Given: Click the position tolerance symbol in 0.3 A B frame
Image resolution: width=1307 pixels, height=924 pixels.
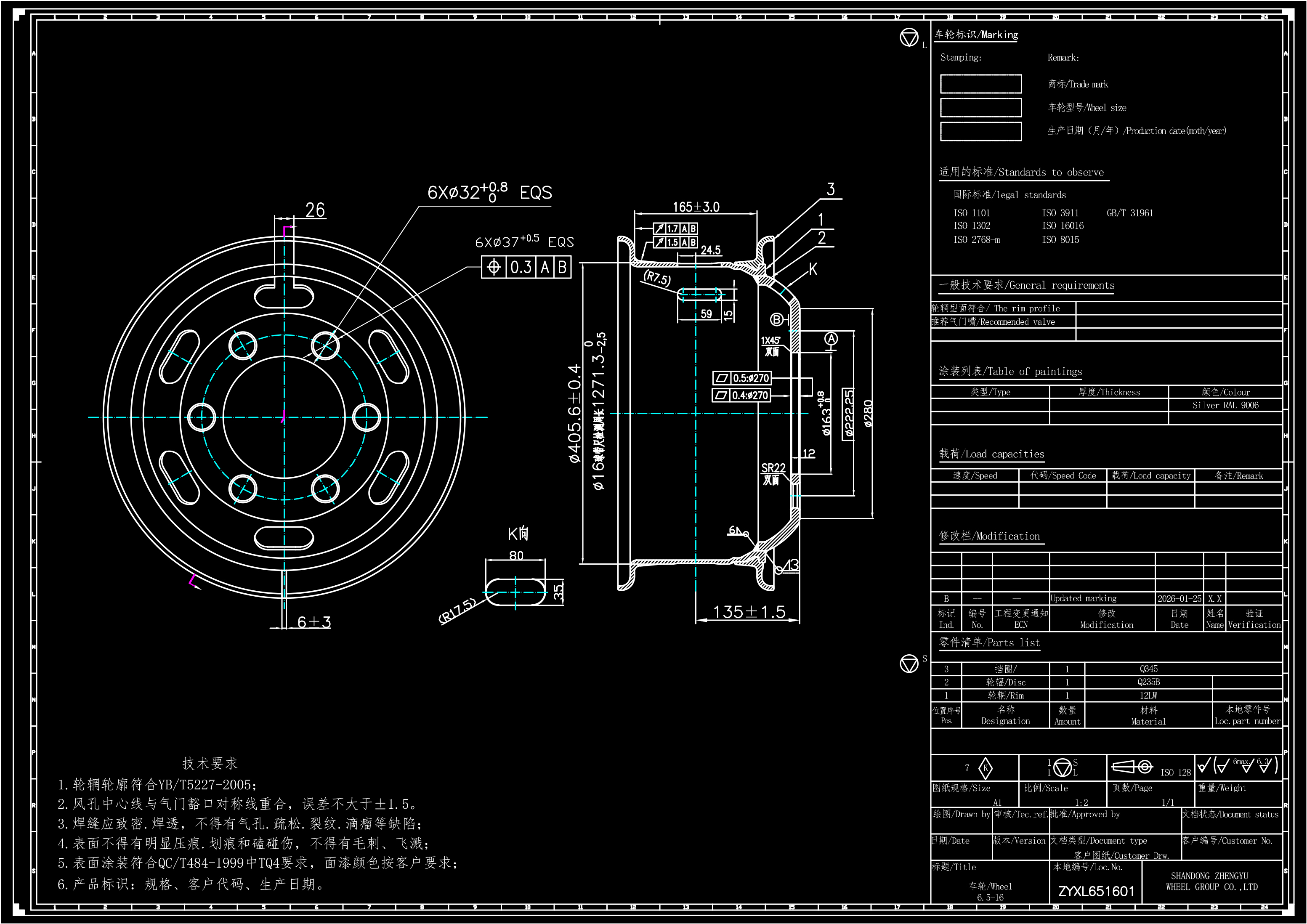Looking at the screenshot, I should 494,267.
